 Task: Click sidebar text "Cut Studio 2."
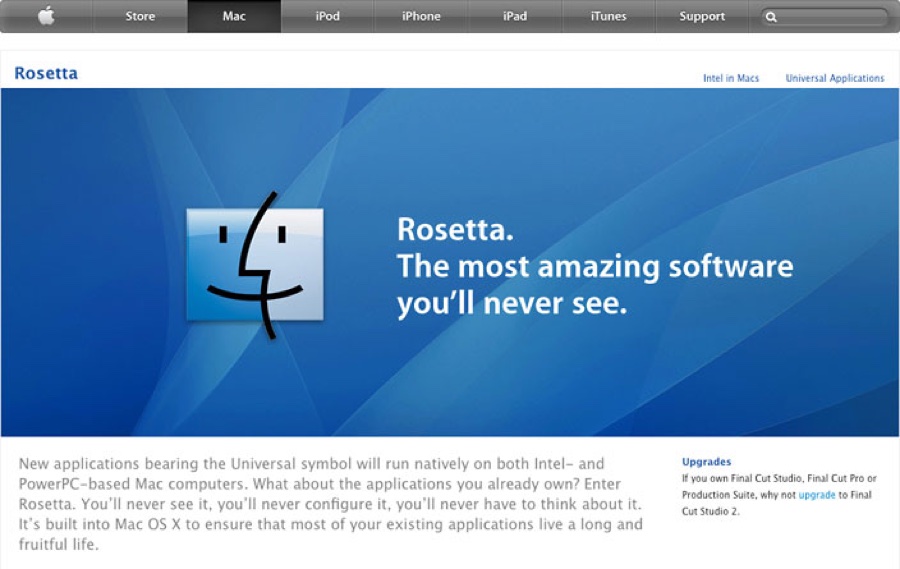(711, 511)
